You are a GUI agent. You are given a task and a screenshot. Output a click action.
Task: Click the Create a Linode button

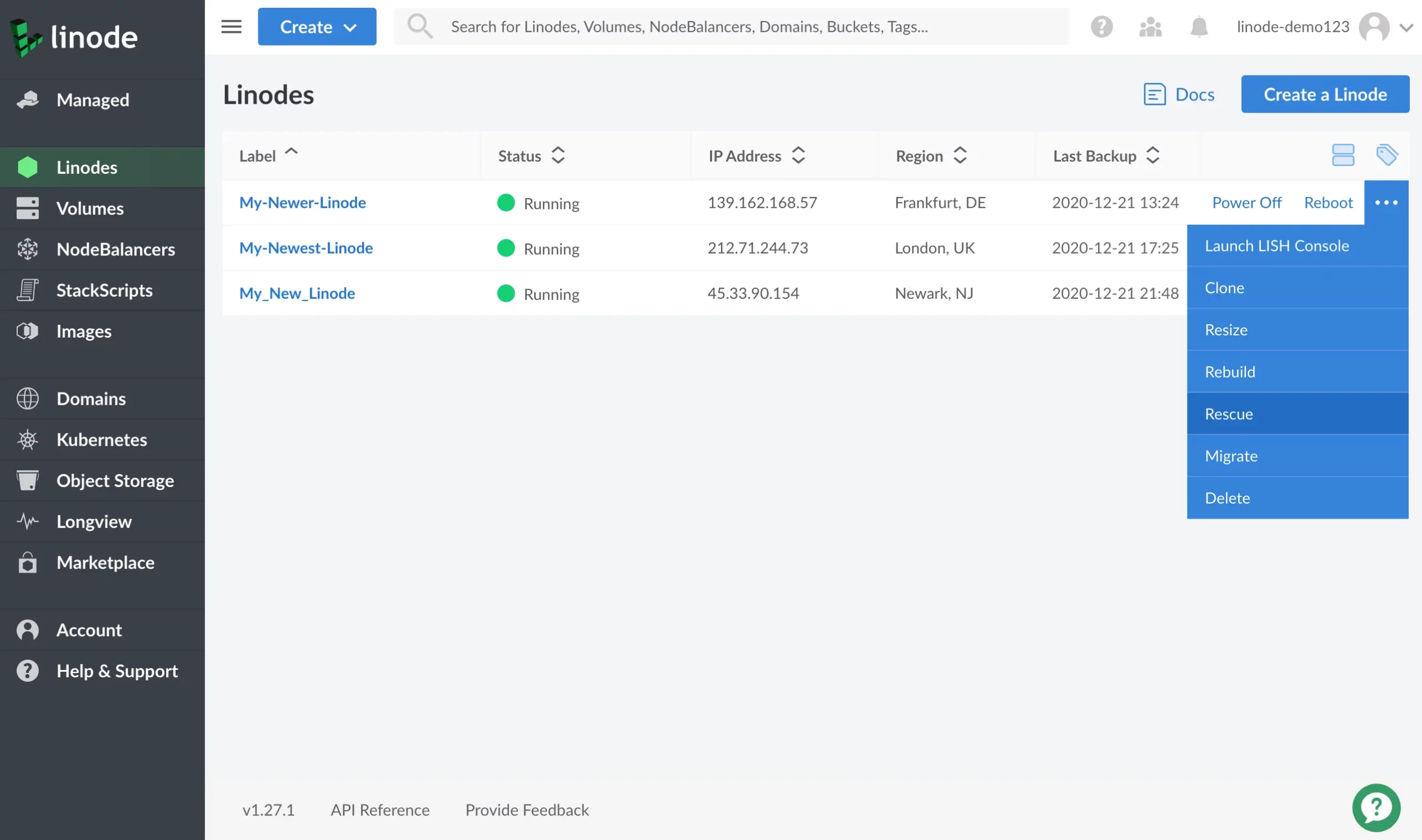click(1325, 94)
